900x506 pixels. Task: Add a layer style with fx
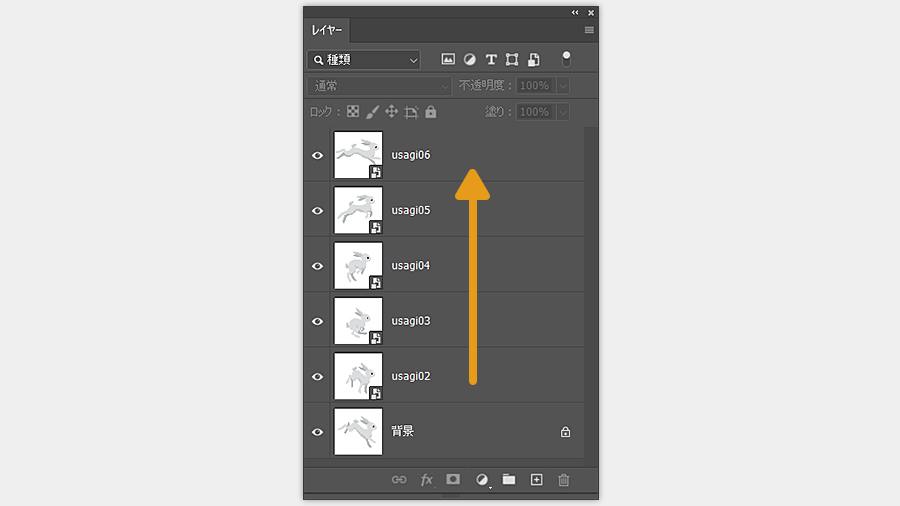point(426,480)
